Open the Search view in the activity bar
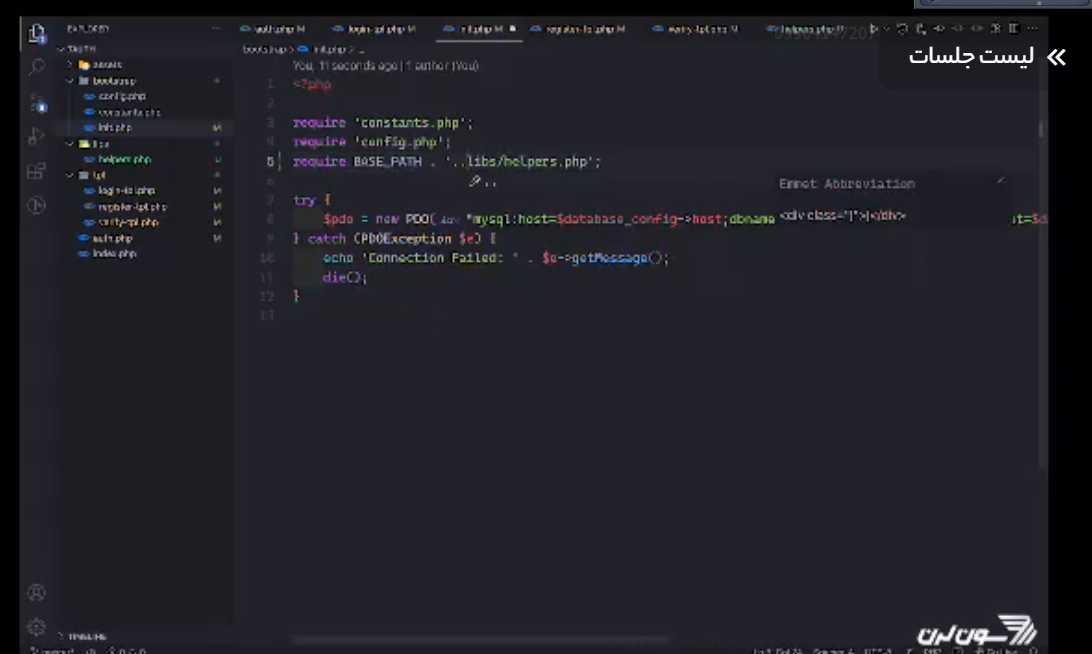This screenshot has height=654, width=1092. (x=37, y=68)
